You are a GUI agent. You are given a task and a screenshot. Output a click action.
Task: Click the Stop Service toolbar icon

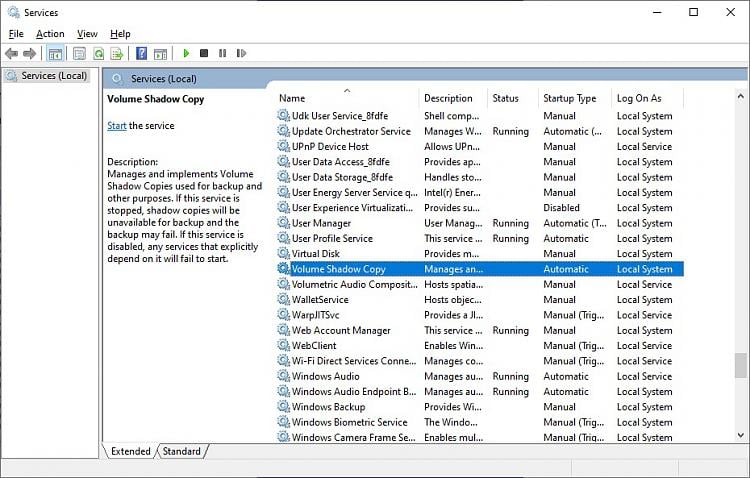click(204, 53)
